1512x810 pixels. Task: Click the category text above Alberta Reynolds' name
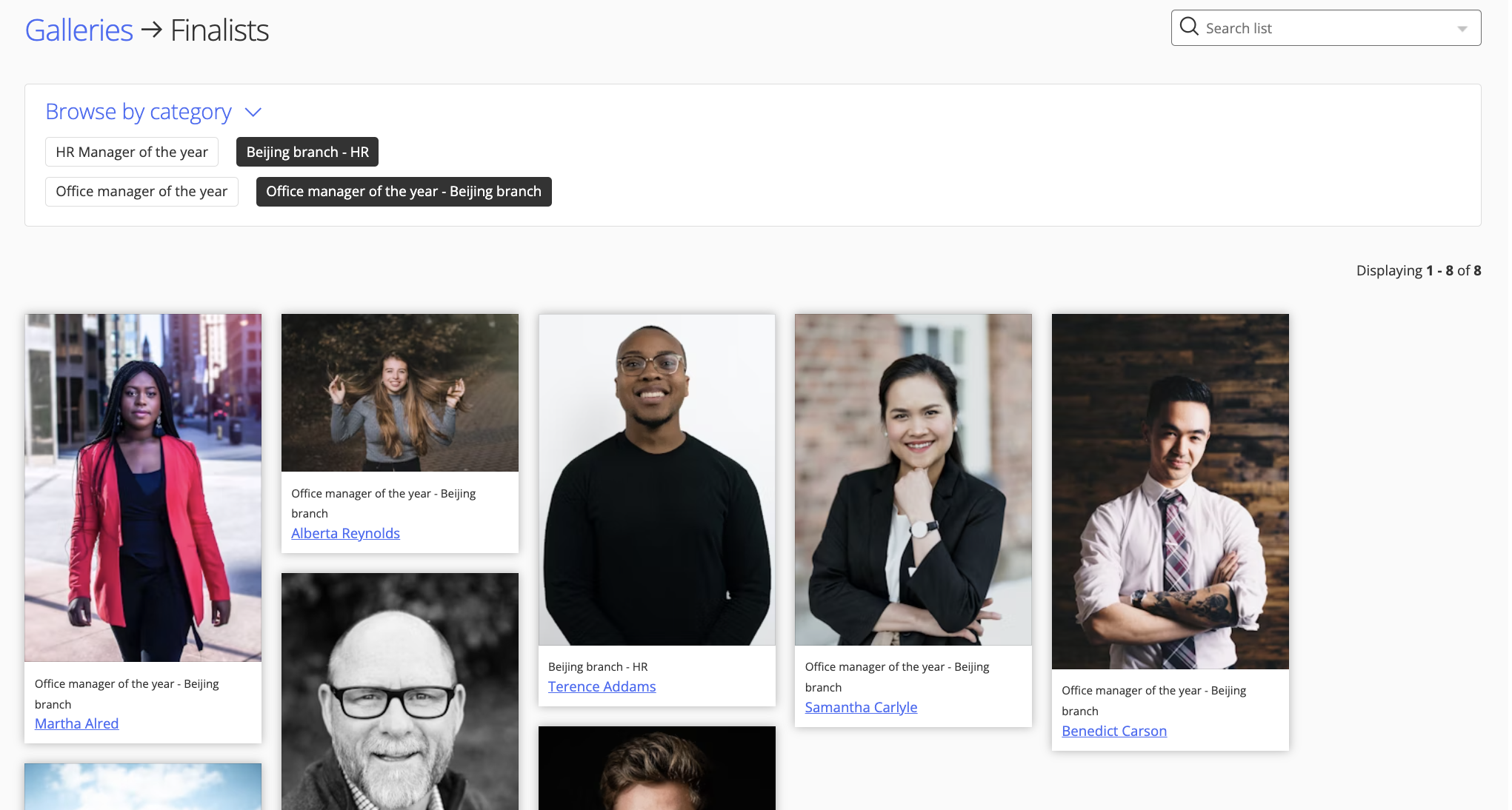click(383, 503)
